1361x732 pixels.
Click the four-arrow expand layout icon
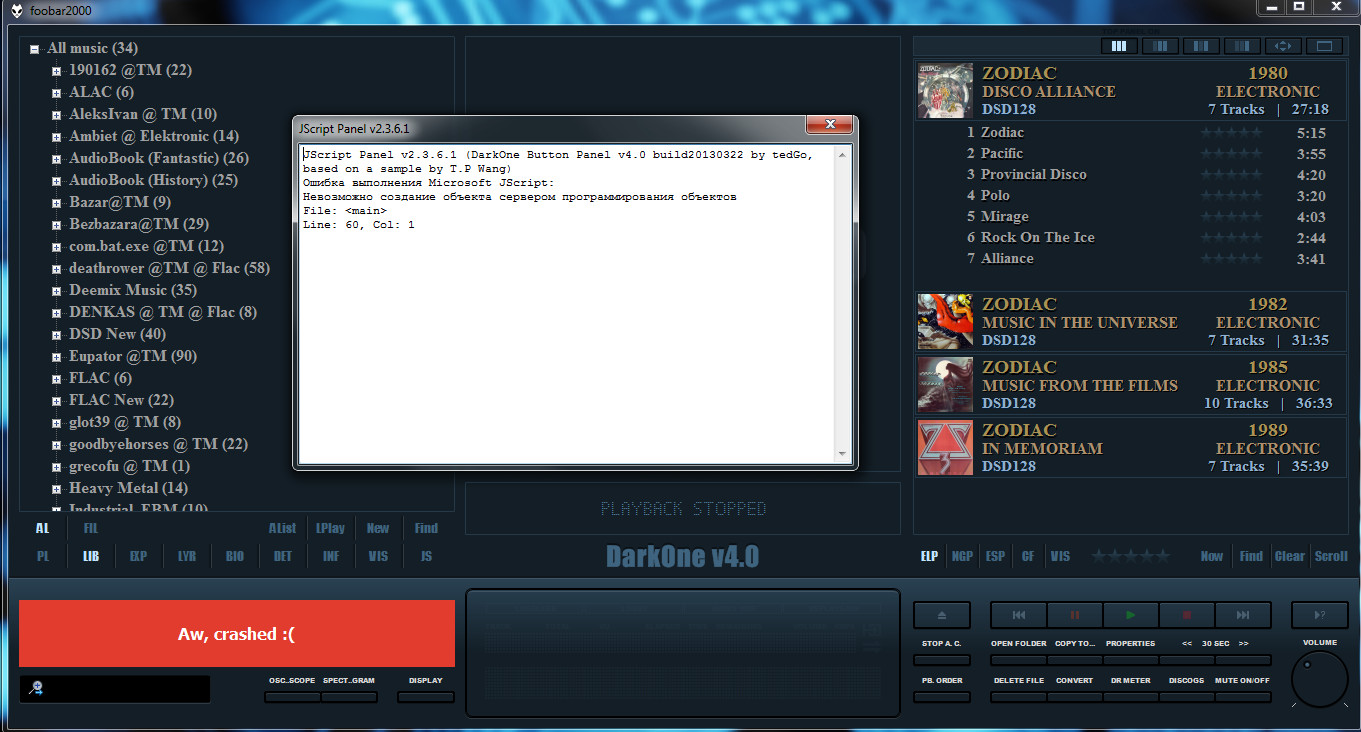(1283, 46)
